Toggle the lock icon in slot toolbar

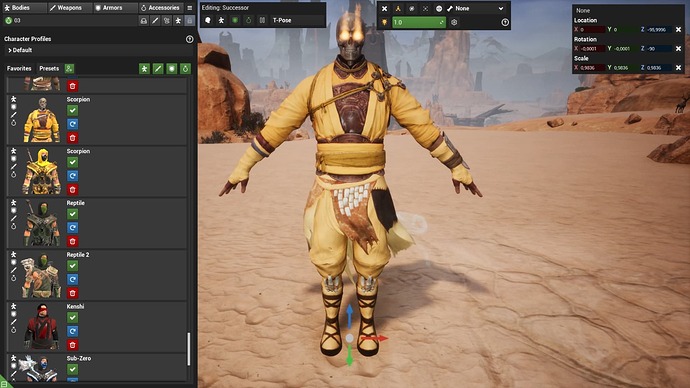(x=189, y=21)
